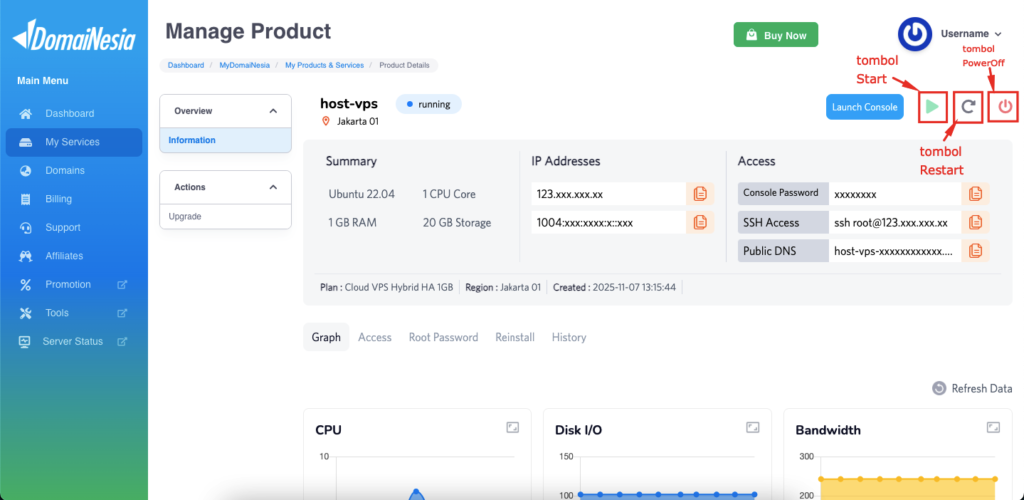Collapse the Overview panel section
This screenshot has width=1024, height=500.
click(273, 111)
